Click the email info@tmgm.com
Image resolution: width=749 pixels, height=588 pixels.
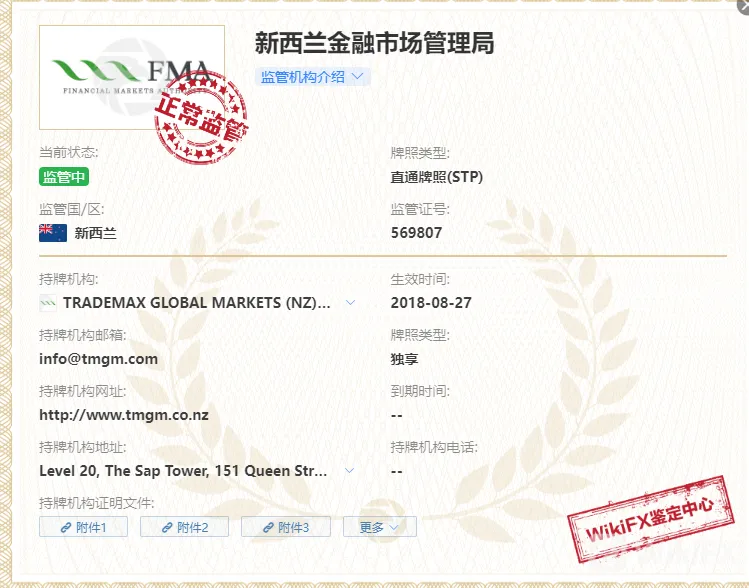(98, 359)
